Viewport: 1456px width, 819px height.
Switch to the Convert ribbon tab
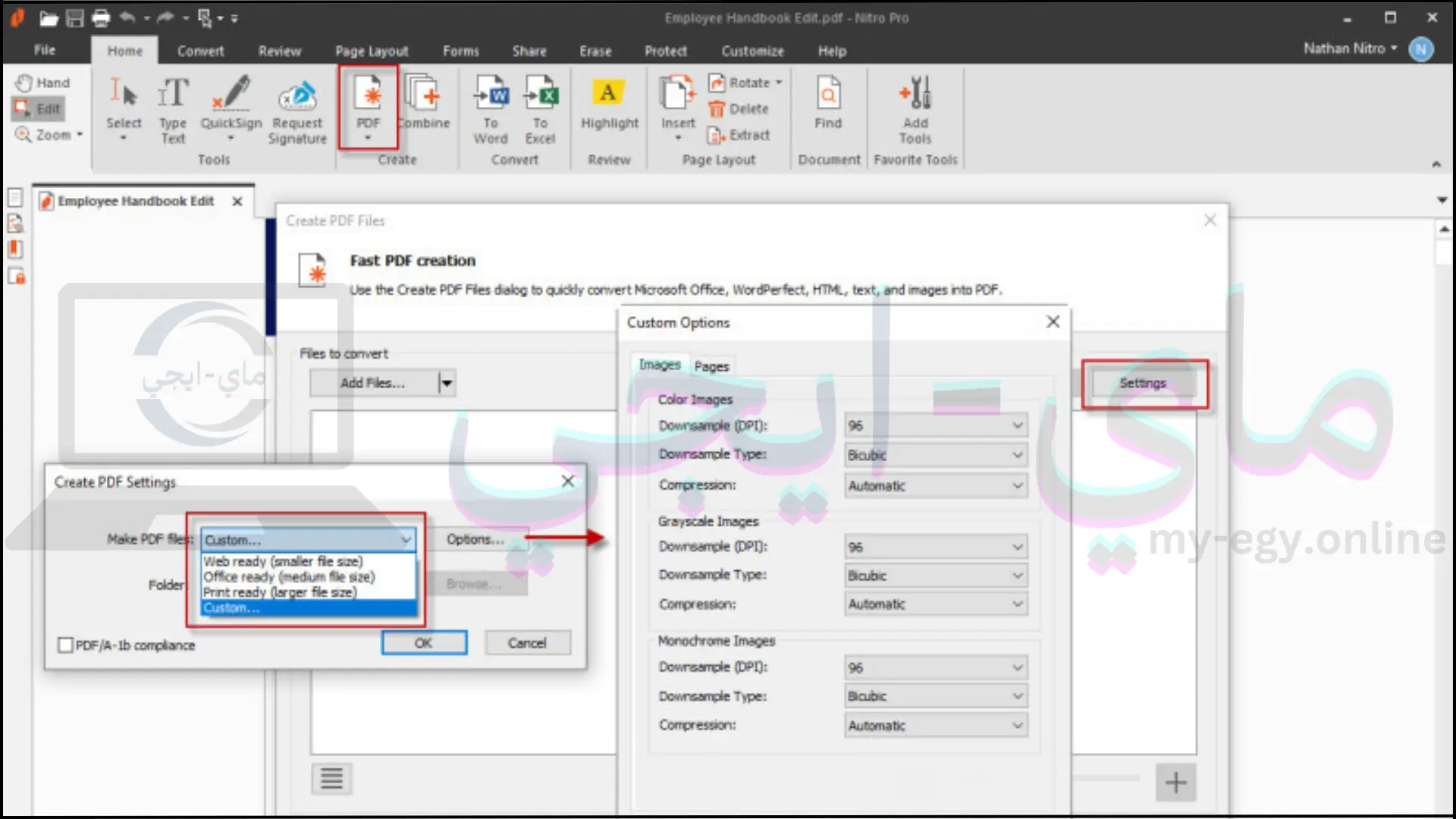(x=200, y=51)
